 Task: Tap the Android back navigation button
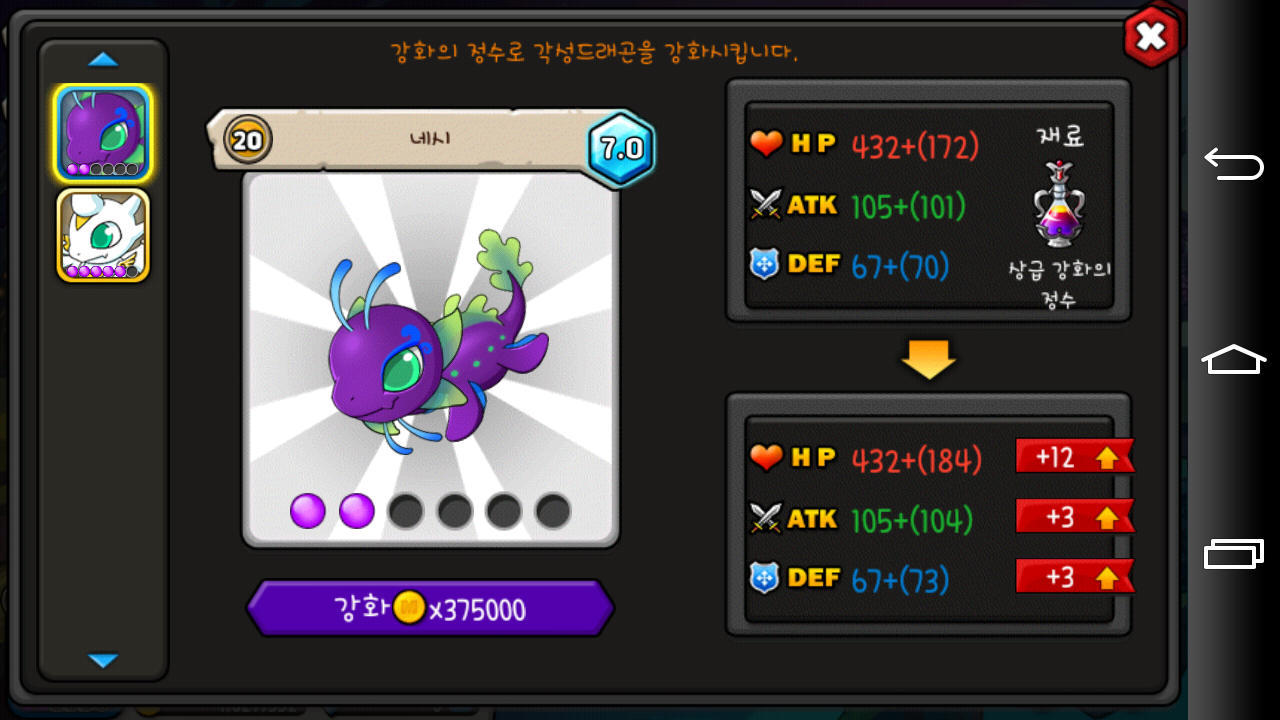(1234, 162)
